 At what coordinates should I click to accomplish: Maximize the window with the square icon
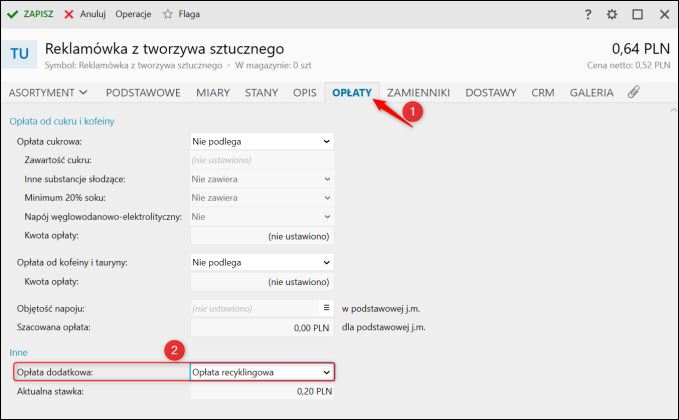(637, 14)
